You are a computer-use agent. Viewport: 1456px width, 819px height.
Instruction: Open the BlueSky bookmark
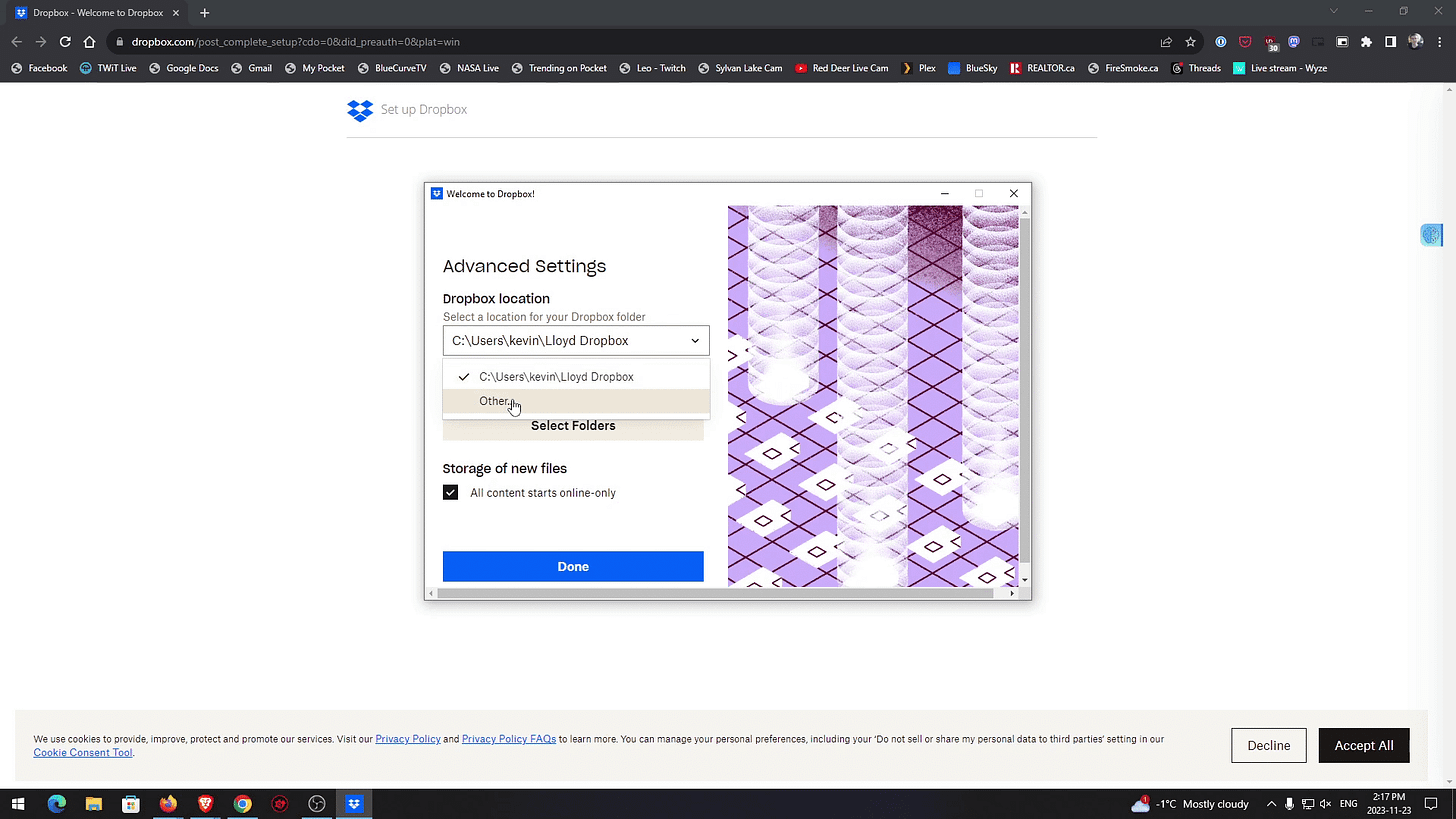tap(972, 68)
